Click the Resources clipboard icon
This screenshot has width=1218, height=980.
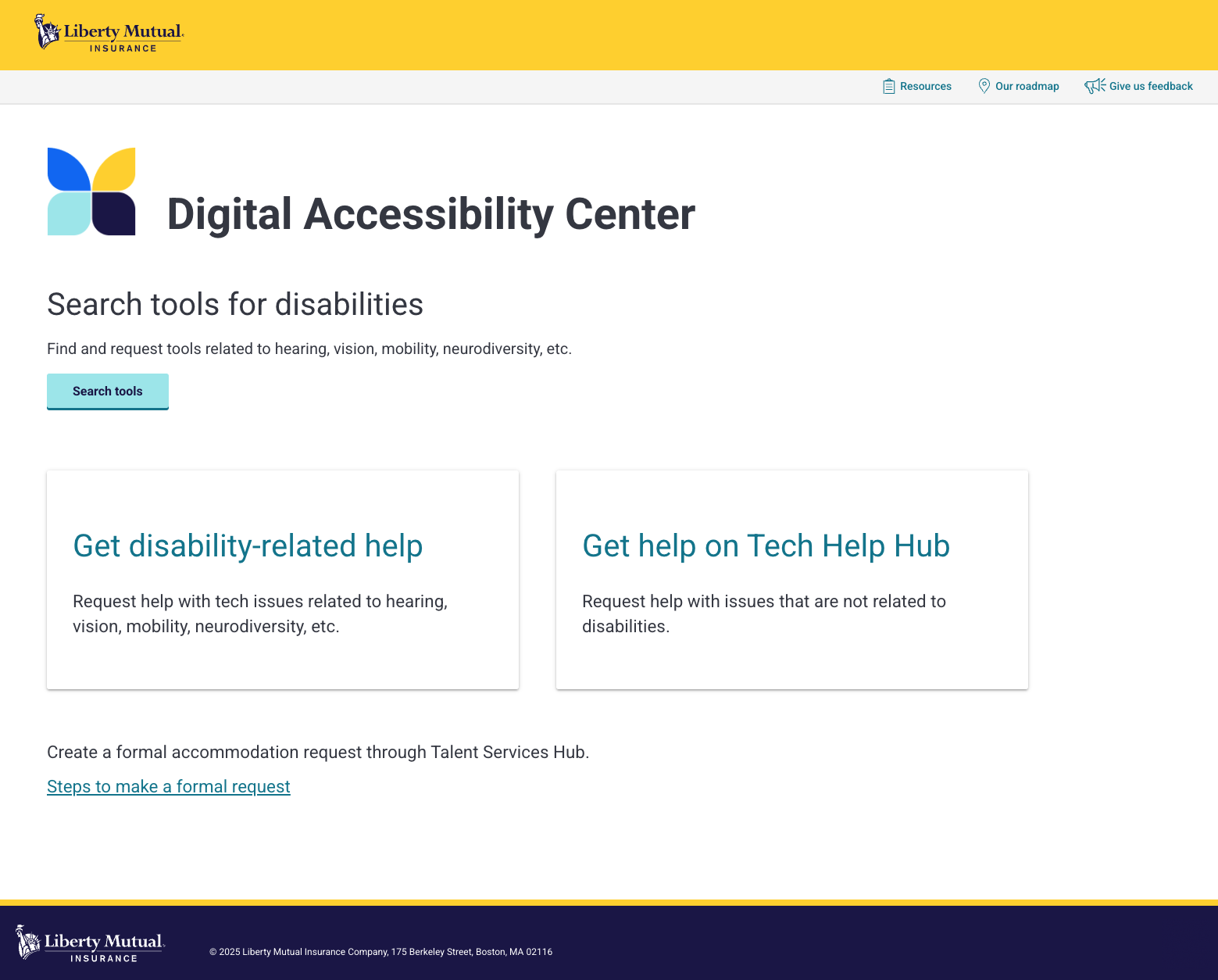(x=888, y=86)
